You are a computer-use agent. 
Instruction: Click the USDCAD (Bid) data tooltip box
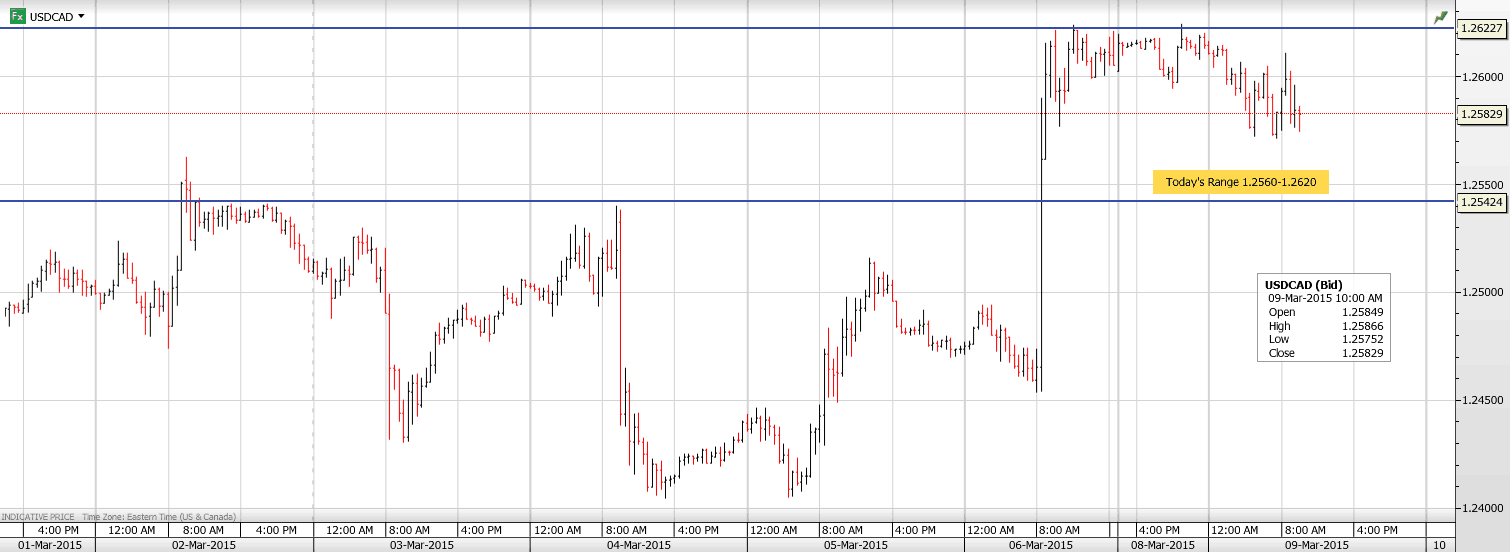click(1324, 318)
